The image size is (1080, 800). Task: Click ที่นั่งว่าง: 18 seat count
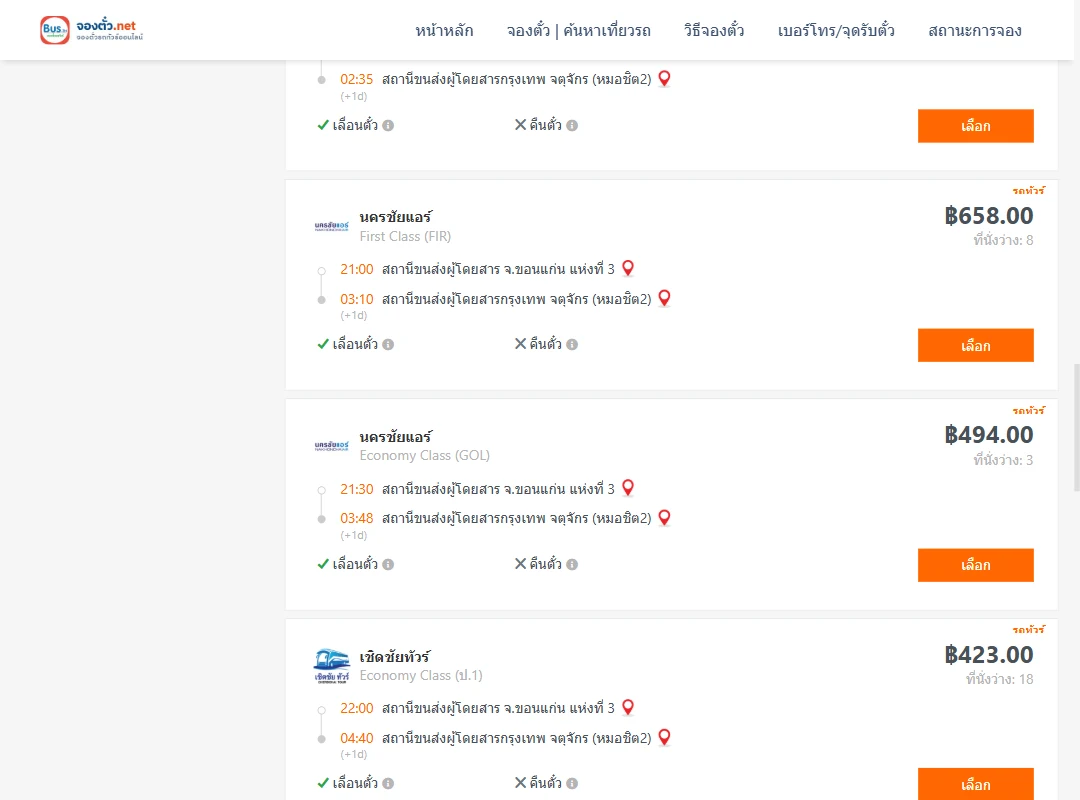point(999,679)
